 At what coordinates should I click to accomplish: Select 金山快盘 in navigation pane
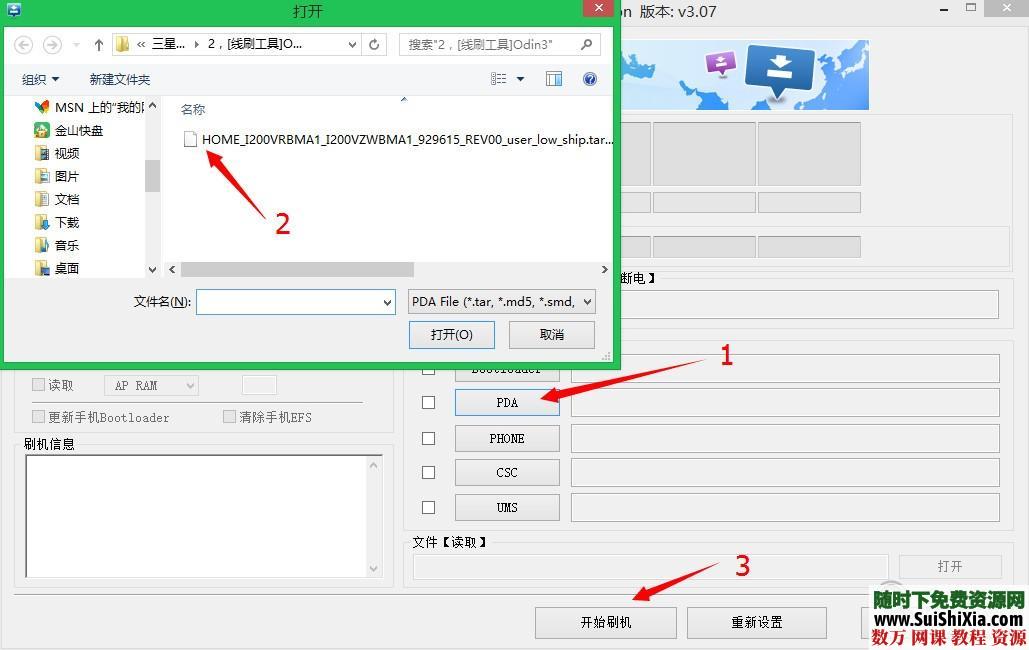[x=78, y=130]
